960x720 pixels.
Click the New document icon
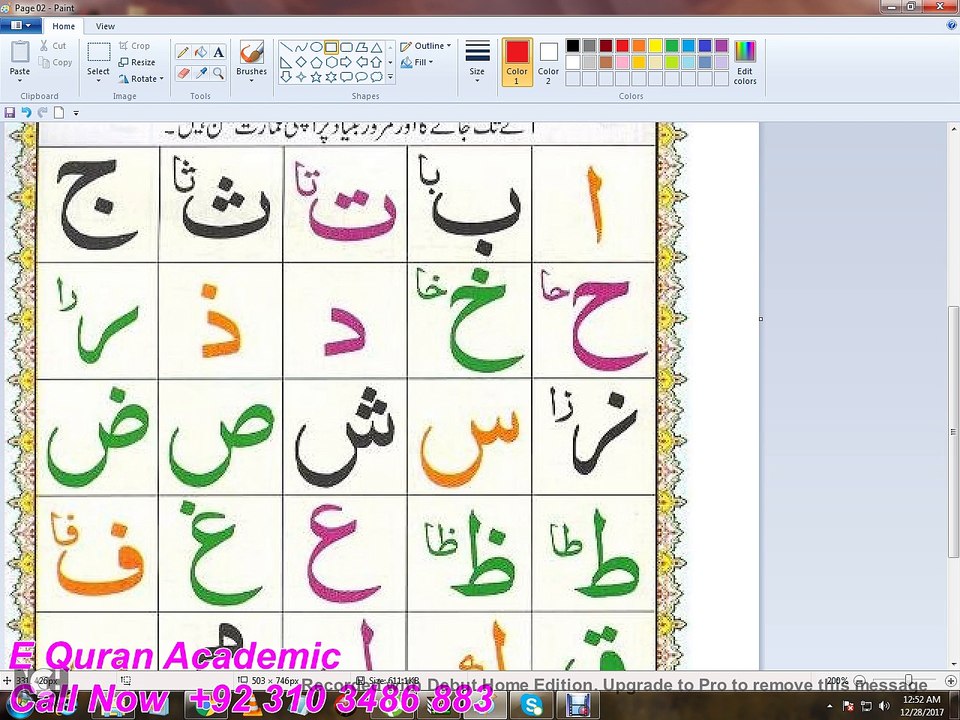click(59, 113)
